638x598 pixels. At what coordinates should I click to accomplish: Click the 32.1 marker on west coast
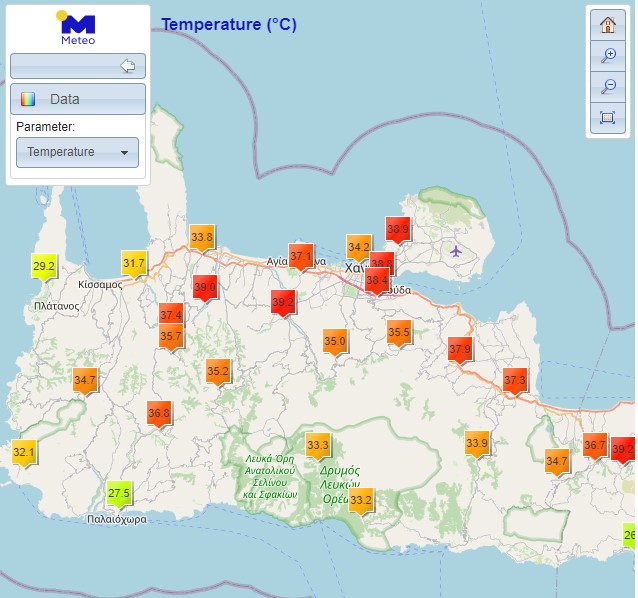click(x=24, y=453)
